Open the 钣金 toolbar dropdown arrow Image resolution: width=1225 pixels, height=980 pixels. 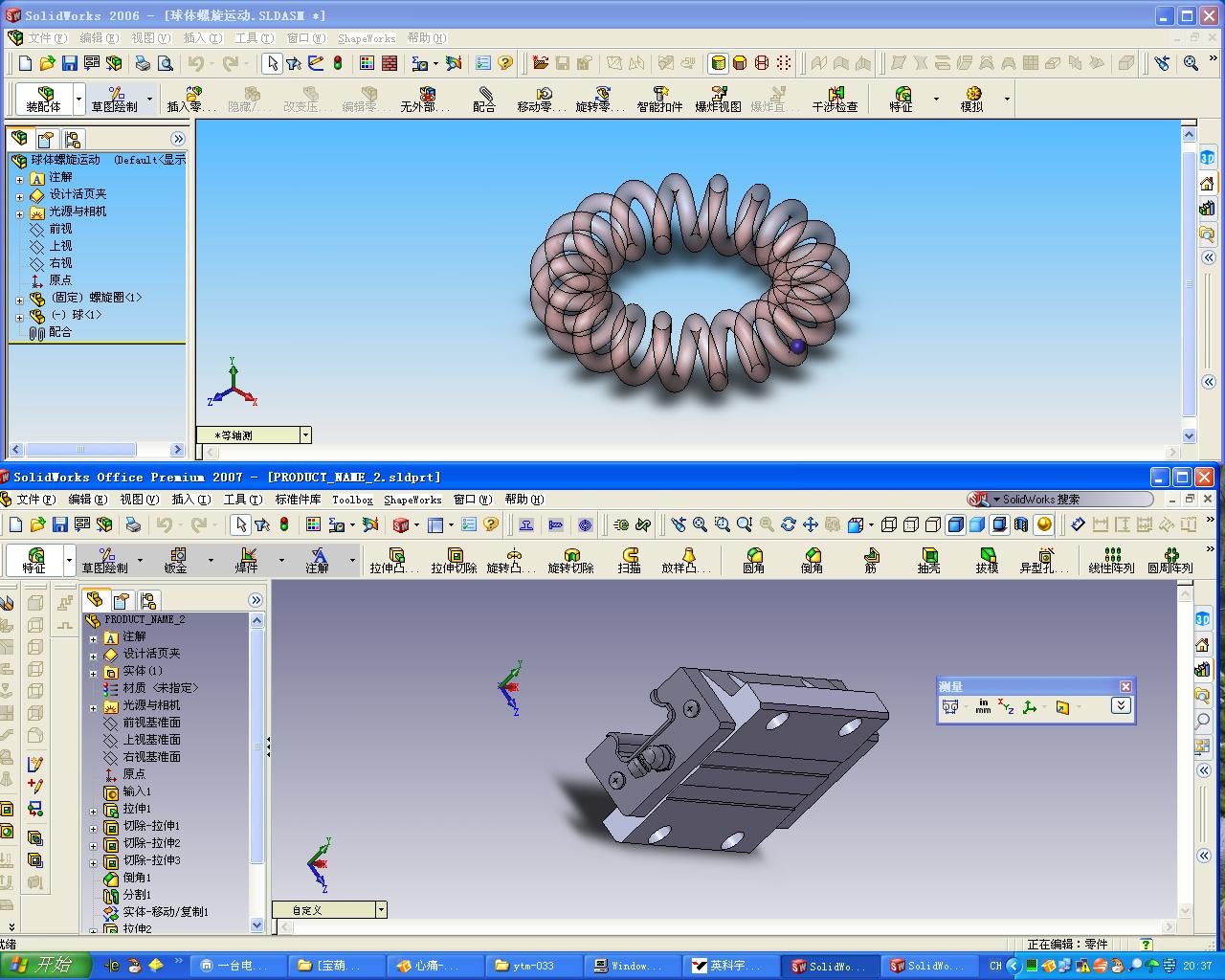click(211, 560)
